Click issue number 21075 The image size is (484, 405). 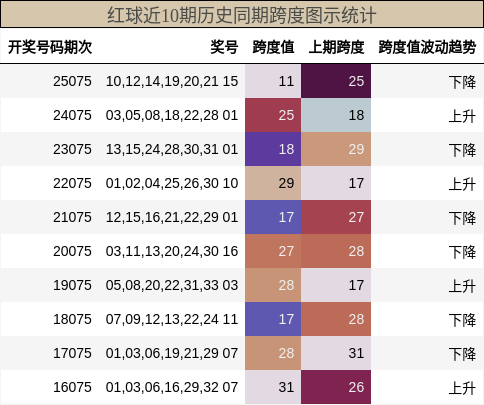tap(72, 217)
